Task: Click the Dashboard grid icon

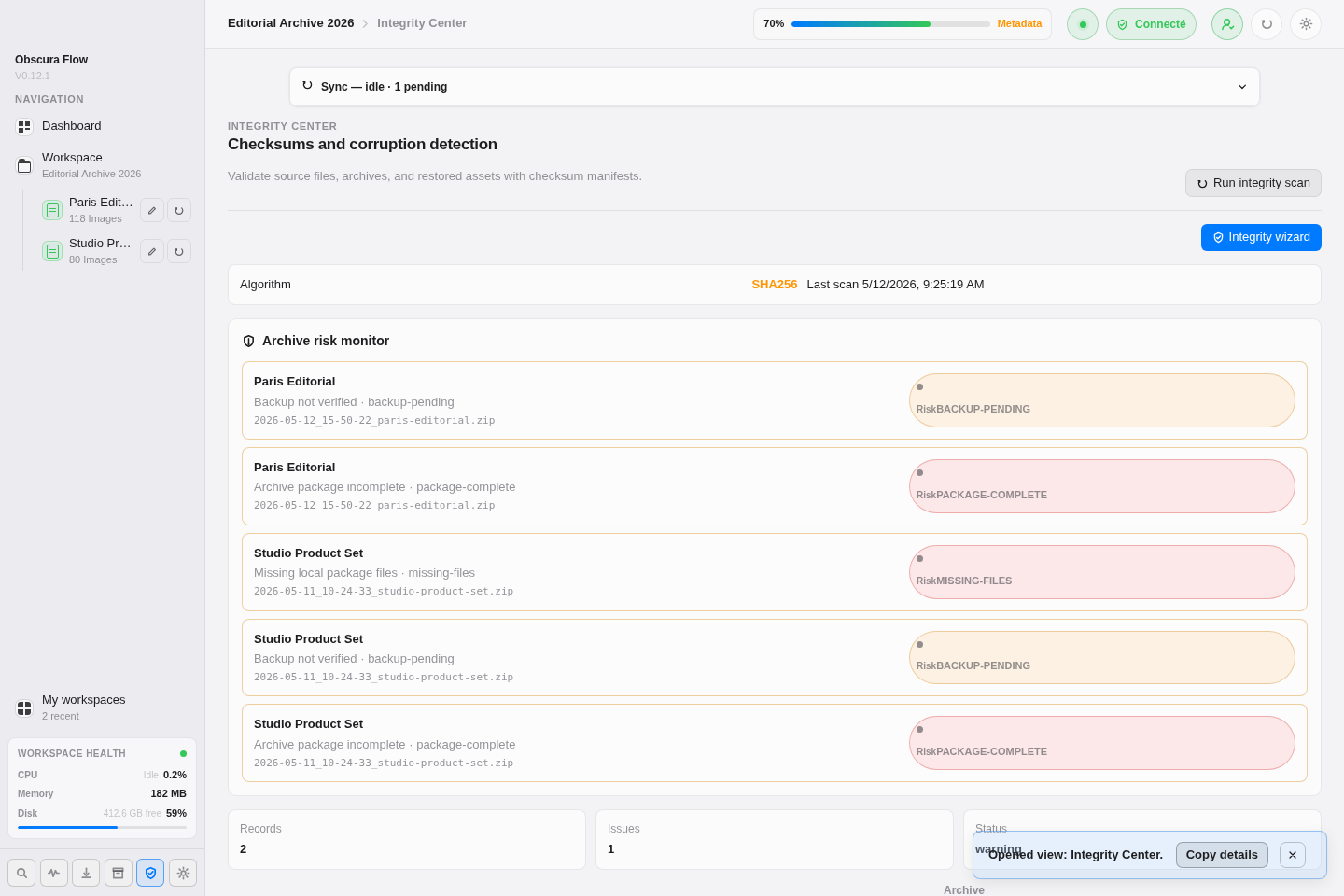Action: (x=24, y=126)
